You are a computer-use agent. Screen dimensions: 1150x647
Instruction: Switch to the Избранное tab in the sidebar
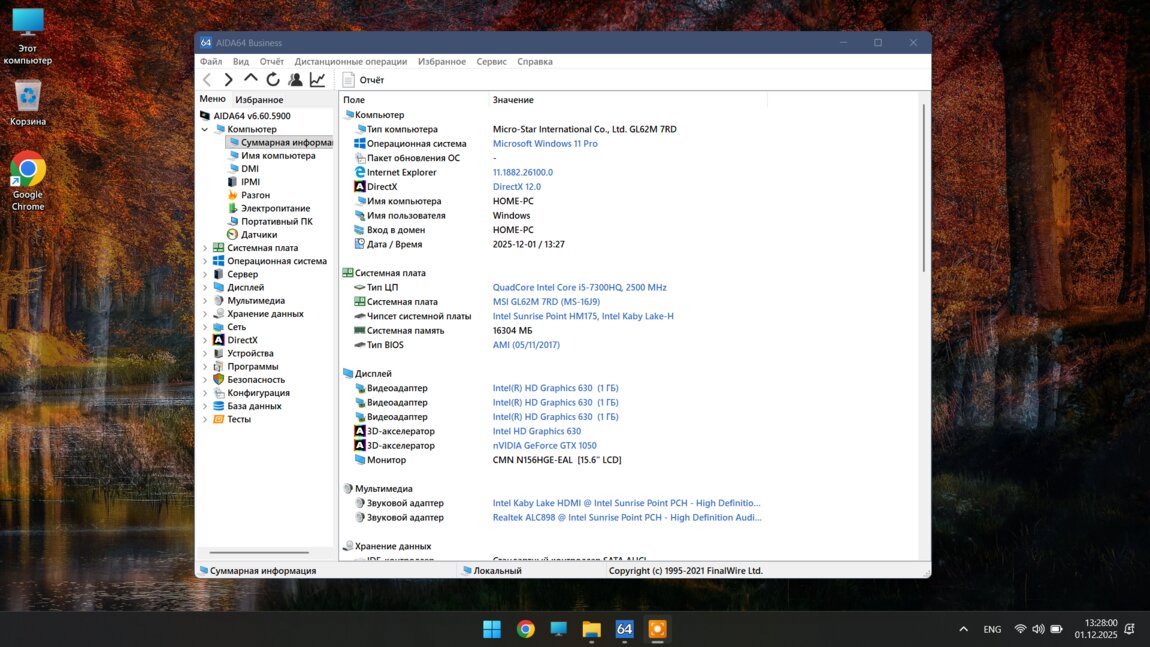pos(259,100)
